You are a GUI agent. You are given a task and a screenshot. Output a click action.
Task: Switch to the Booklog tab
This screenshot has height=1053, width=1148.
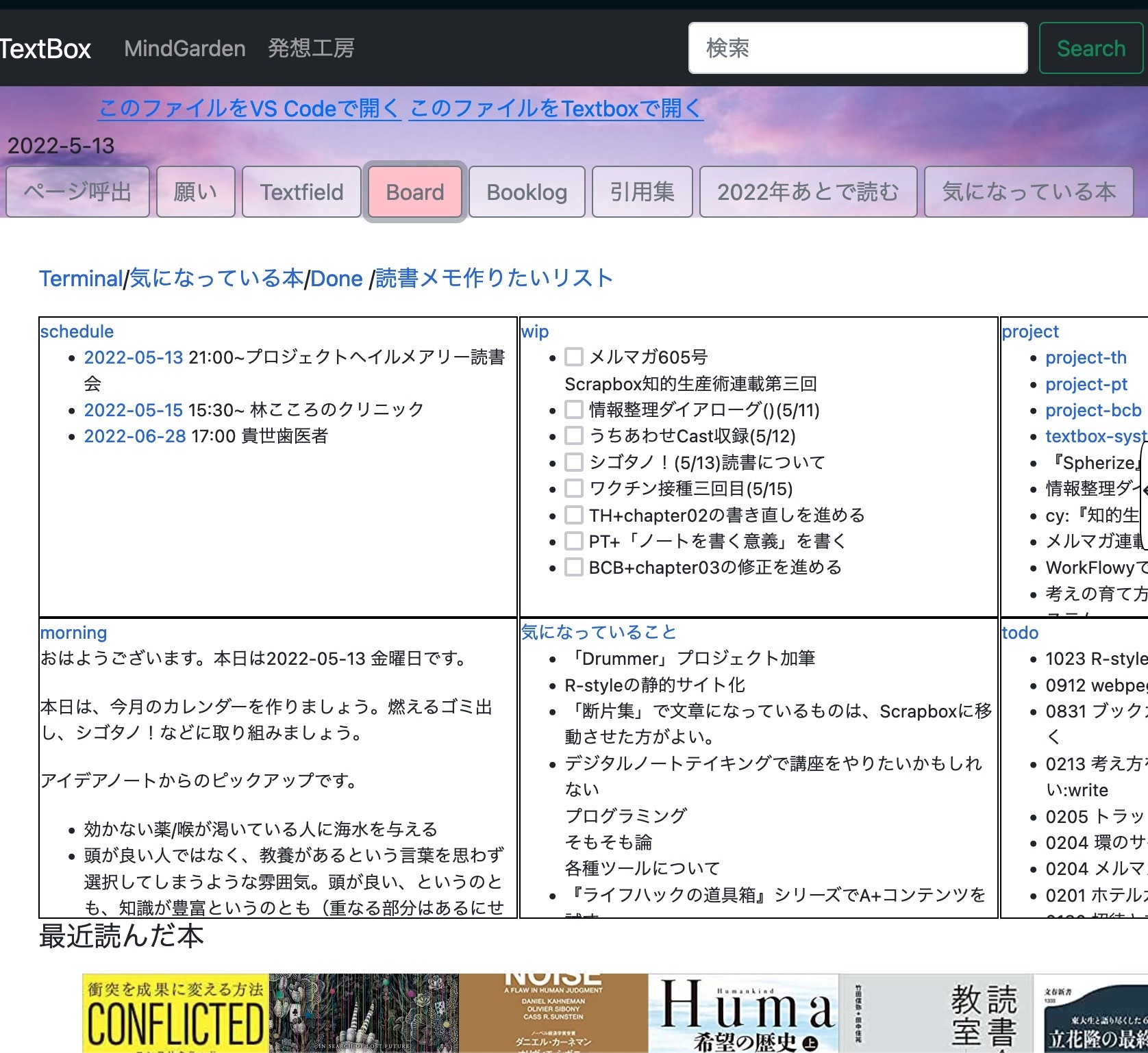[x=526, y=192]
